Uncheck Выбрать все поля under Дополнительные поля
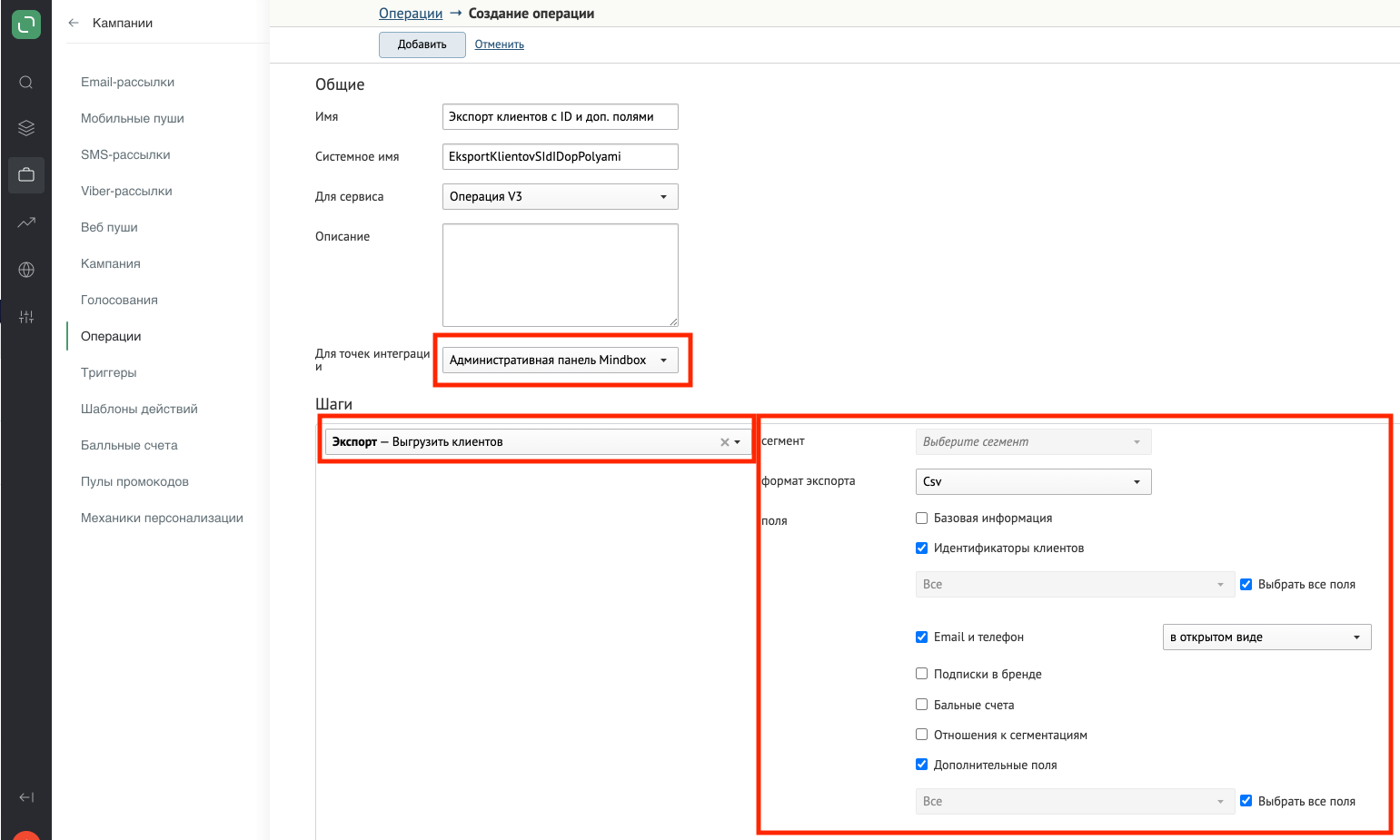Viewport: 1400px width, 840px height. 1246,801
